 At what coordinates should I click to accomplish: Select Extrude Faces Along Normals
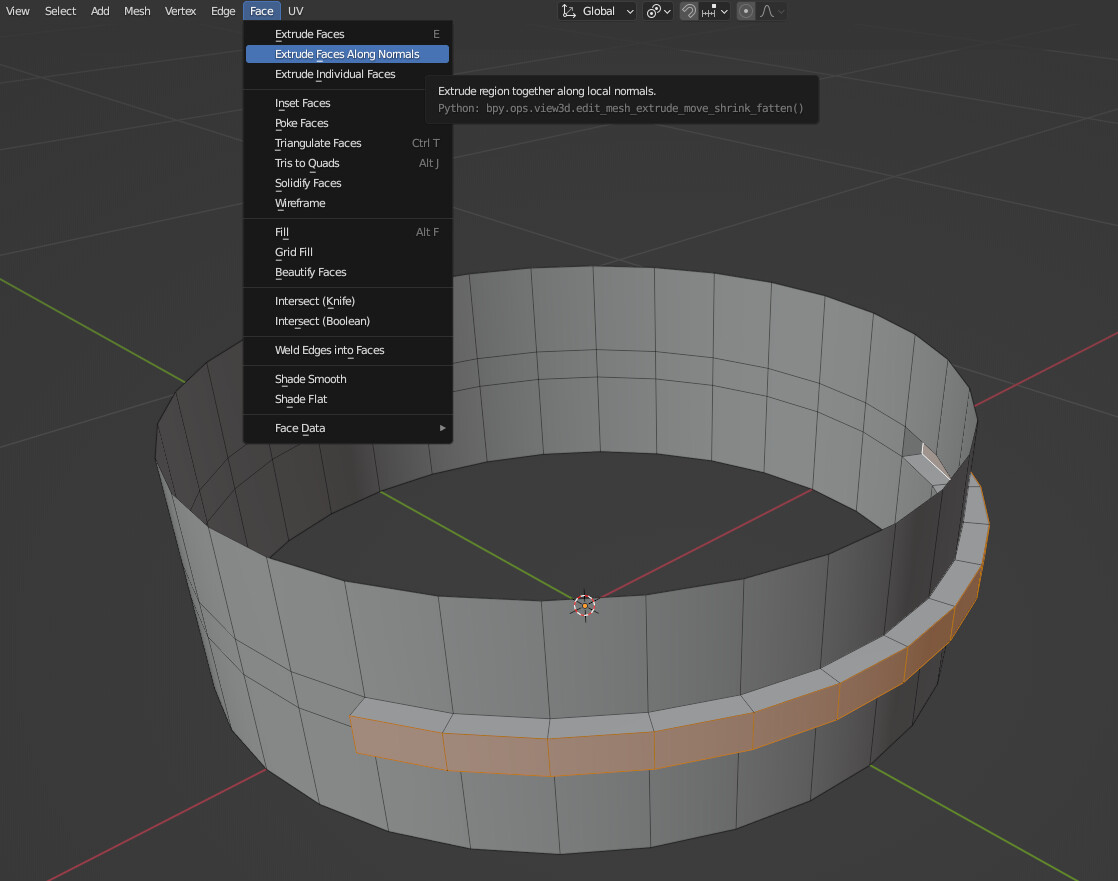347,54
